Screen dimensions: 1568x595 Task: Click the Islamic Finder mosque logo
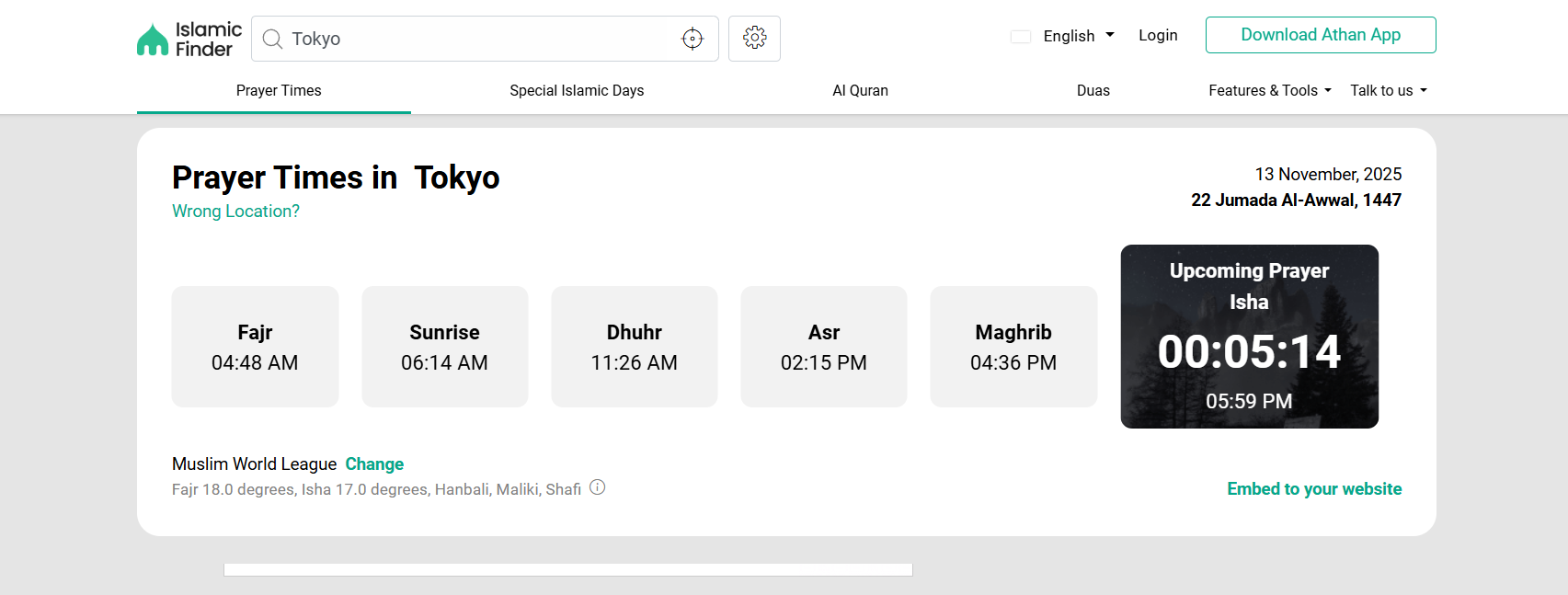click(x=153, y=40)
